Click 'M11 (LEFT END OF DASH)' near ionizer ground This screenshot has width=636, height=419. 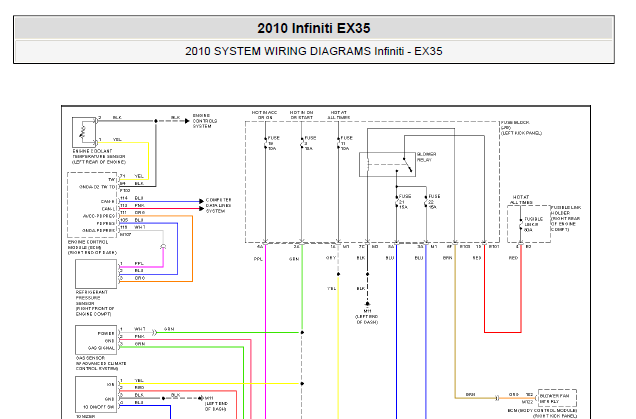point(216,404)
